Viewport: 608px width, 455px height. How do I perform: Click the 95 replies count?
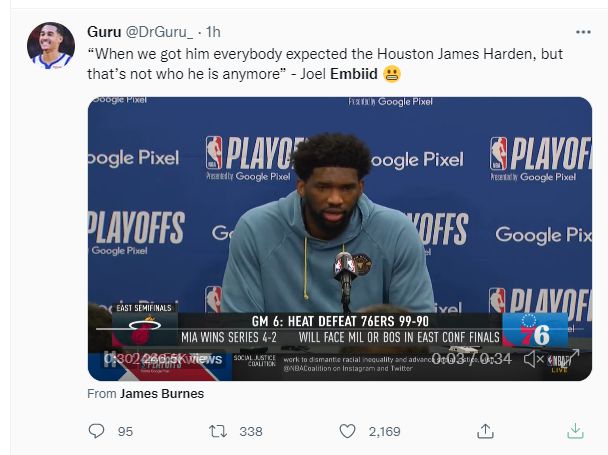[125, 431]
